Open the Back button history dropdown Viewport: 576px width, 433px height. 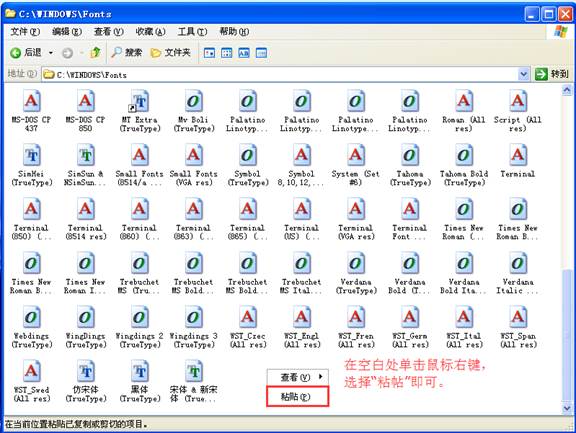[x=51, y=53]
